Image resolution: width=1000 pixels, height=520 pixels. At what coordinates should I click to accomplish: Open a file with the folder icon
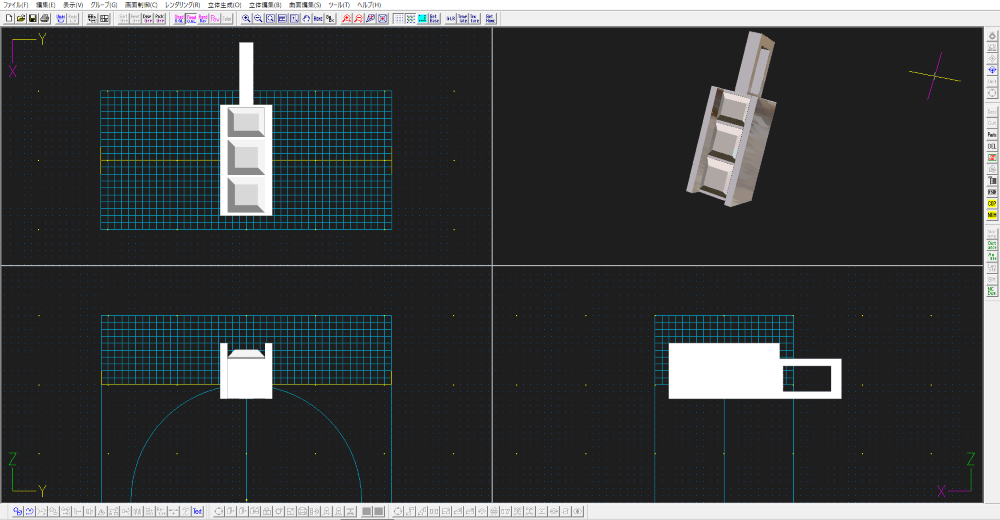[21, 19]
